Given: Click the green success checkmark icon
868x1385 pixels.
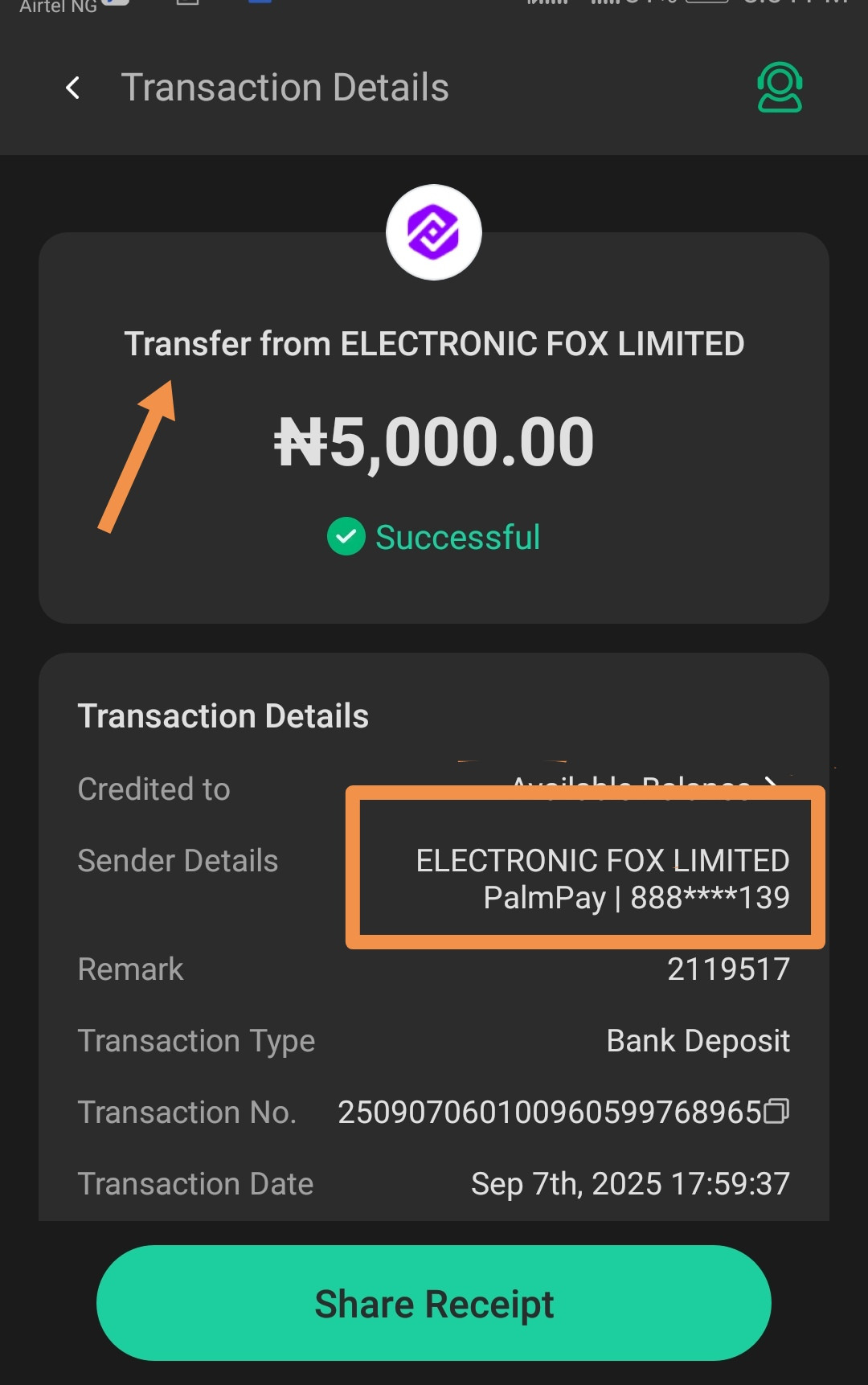Looking at the screenshot, I should point(346,537).
